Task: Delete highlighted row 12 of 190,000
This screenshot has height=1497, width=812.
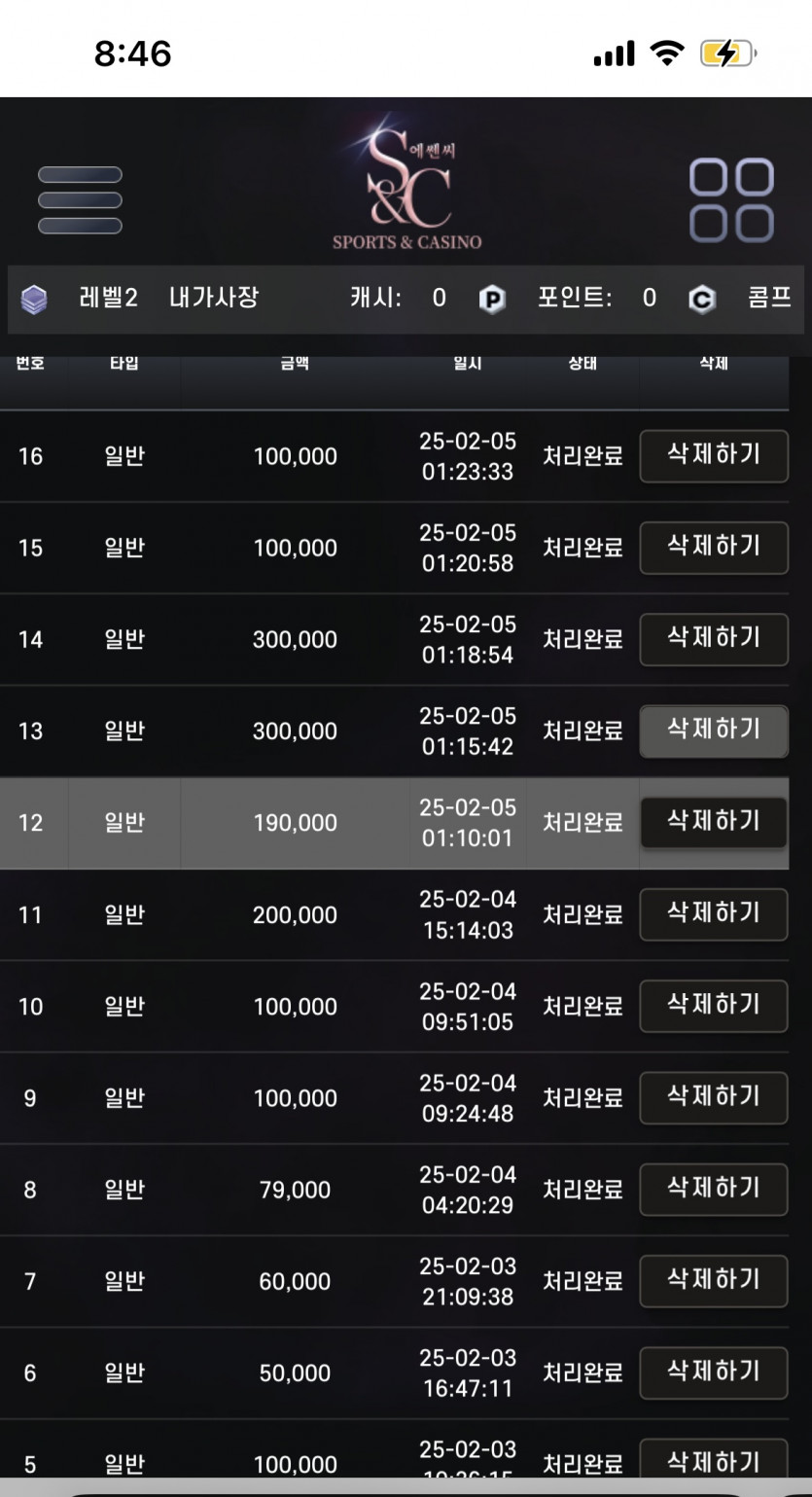Action: [714, 822]
